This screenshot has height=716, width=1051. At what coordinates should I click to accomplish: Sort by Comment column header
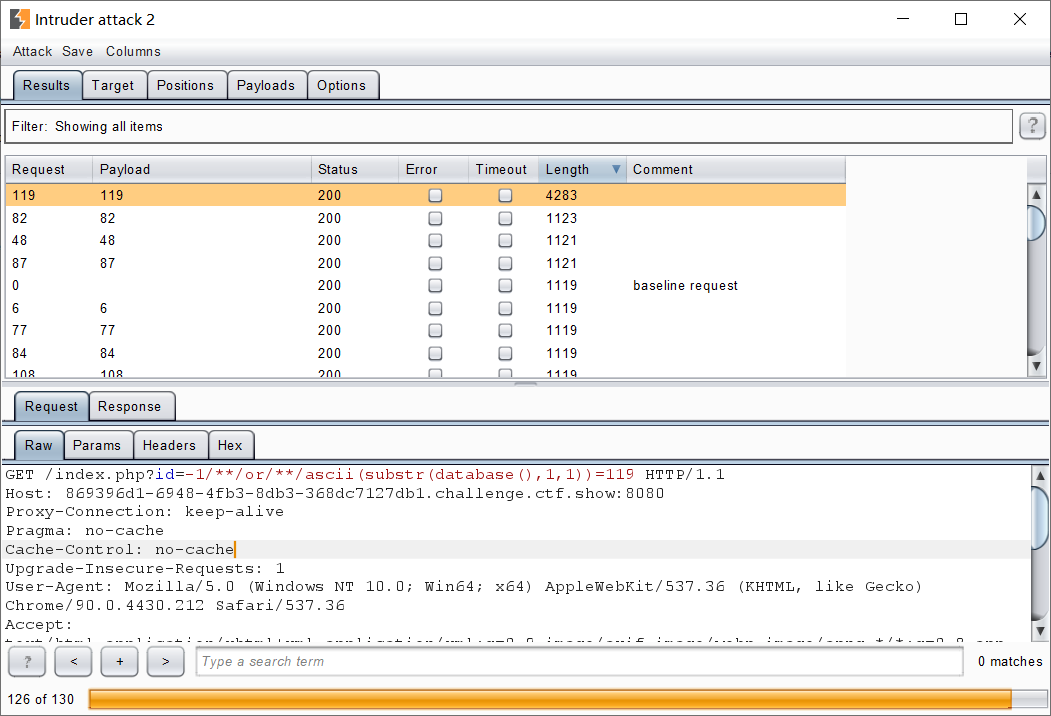735,169
